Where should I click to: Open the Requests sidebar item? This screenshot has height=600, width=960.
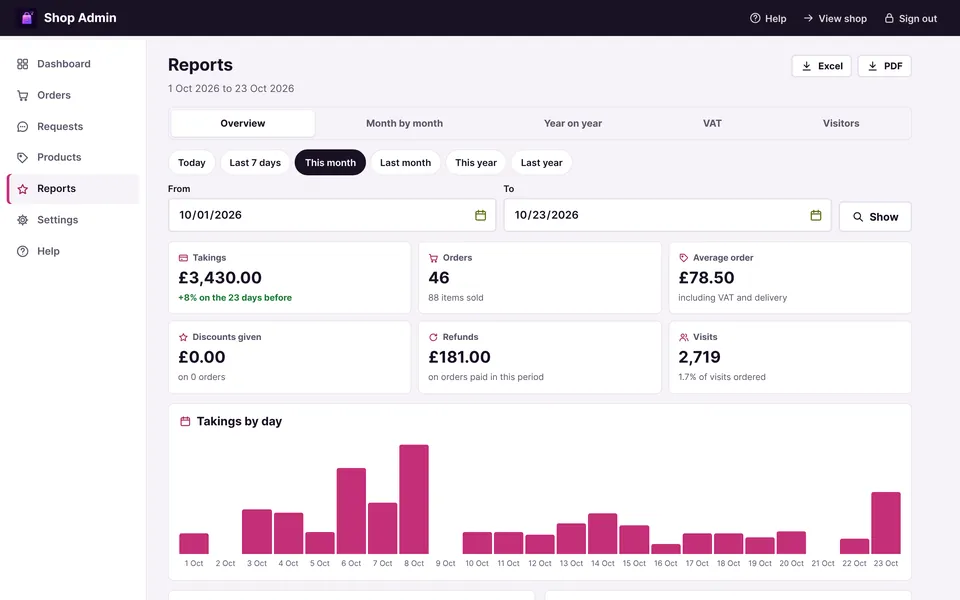point(73,126)
